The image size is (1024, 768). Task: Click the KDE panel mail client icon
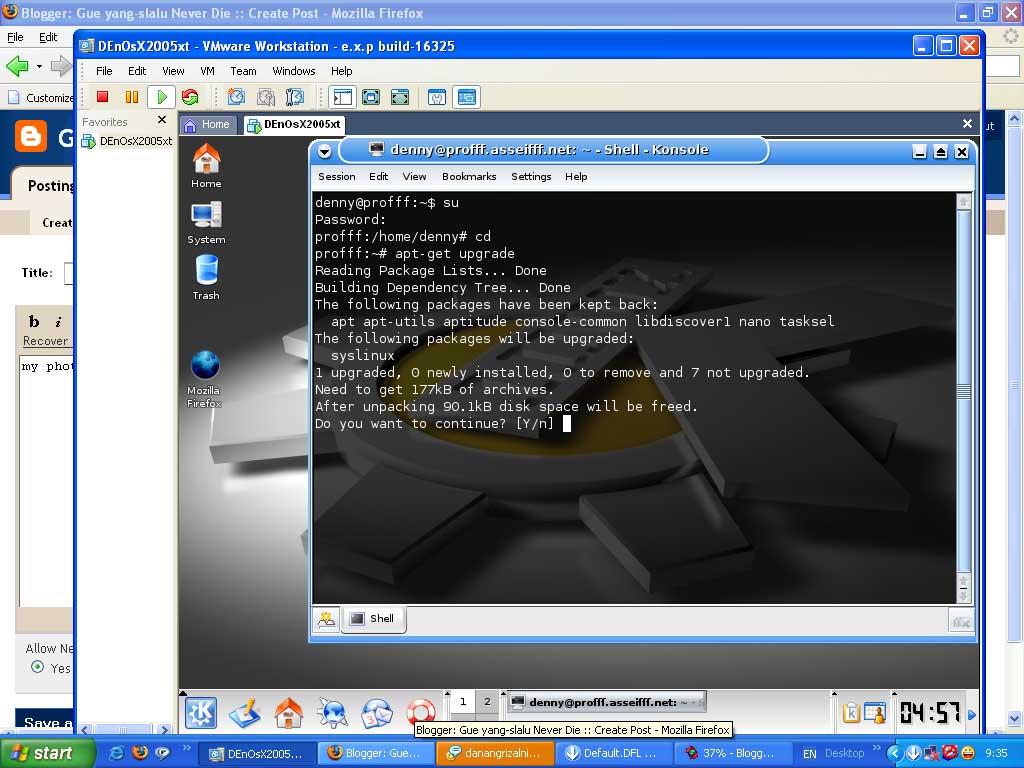pyautogui.click(x=377, y=712)
